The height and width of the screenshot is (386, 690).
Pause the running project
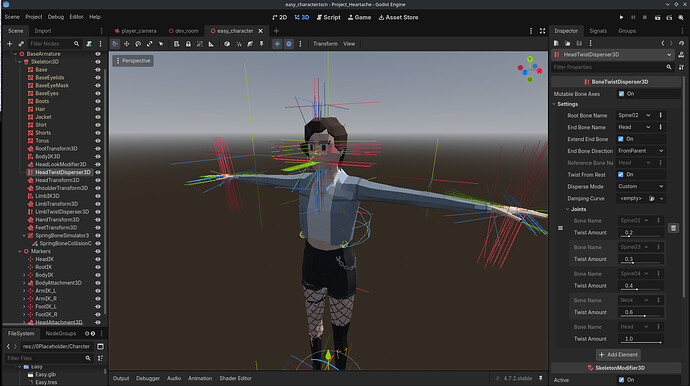pyautogui.click(x=633, y=17)
